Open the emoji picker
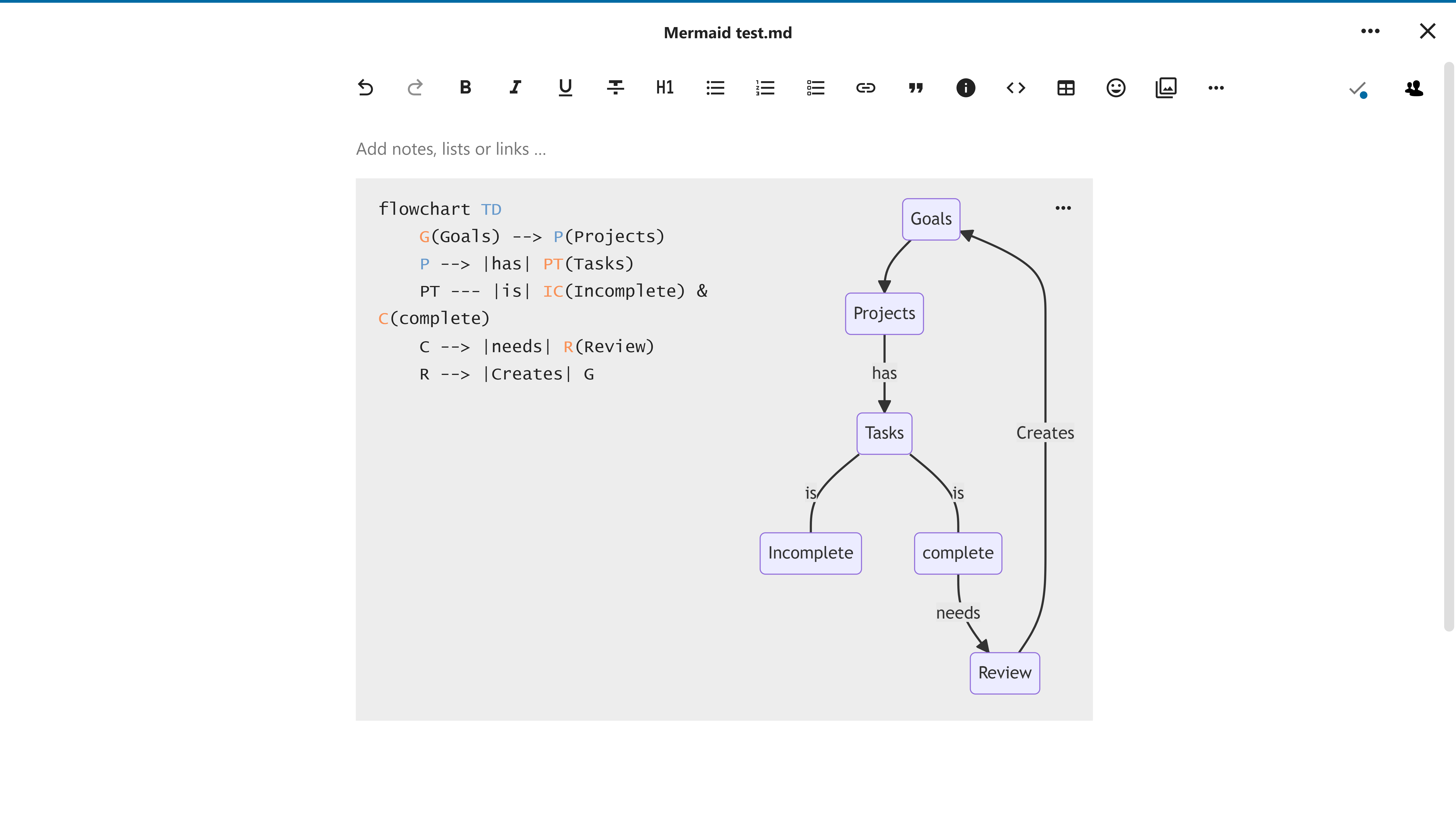The width and height of the screenshot is (1456, 819). [1116, 88]
